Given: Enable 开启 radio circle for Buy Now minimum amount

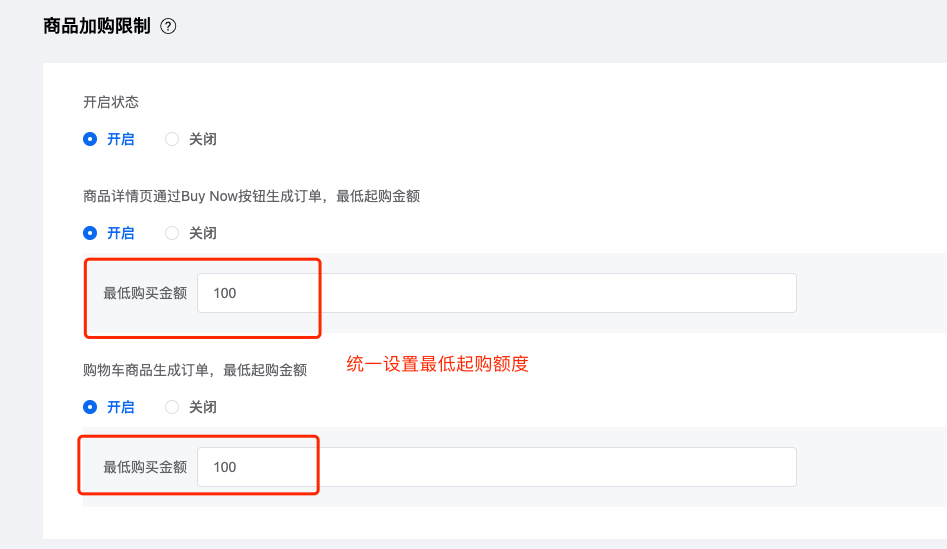Looking at the screenshot, I should pyautogui.click(x=90, y=233).
